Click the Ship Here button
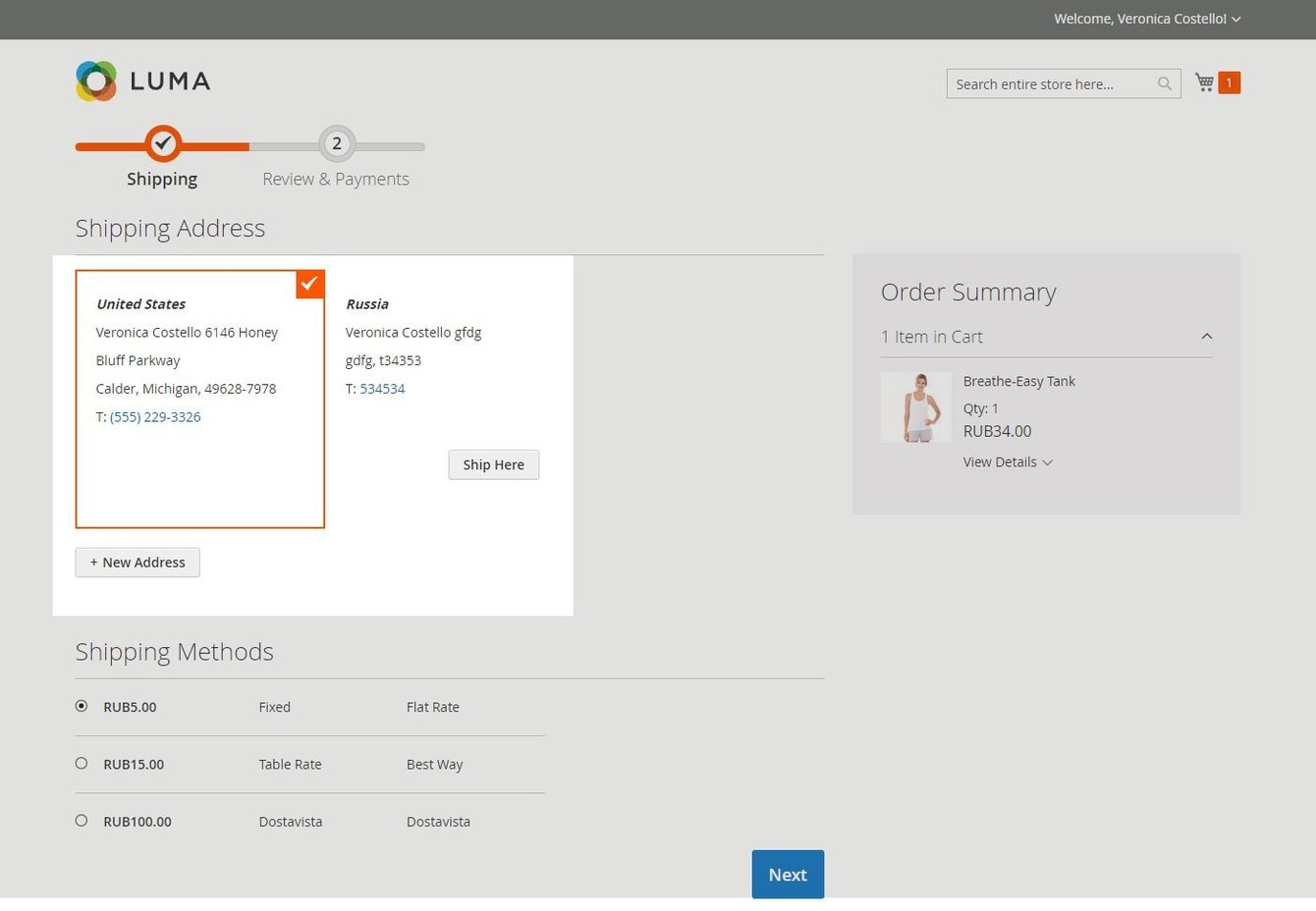This screenshot has height=911, width=1316. [x=494, y=464]
